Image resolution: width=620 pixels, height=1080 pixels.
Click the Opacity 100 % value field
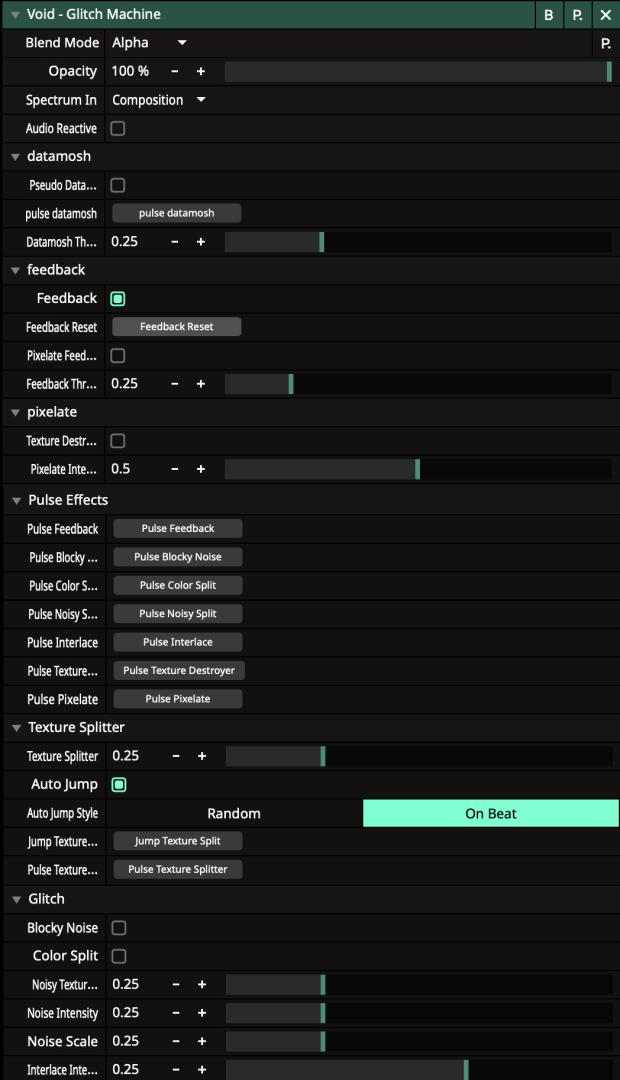point(131,72)
